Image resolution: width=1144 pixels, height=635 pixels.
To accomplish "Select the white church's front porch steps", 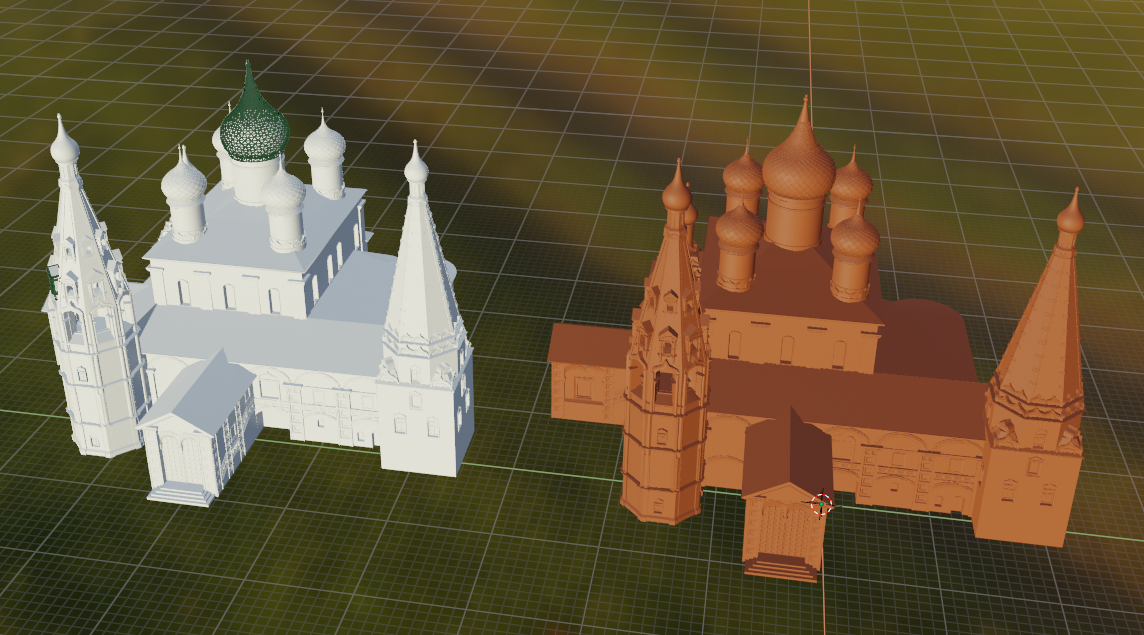I will 181,493.
